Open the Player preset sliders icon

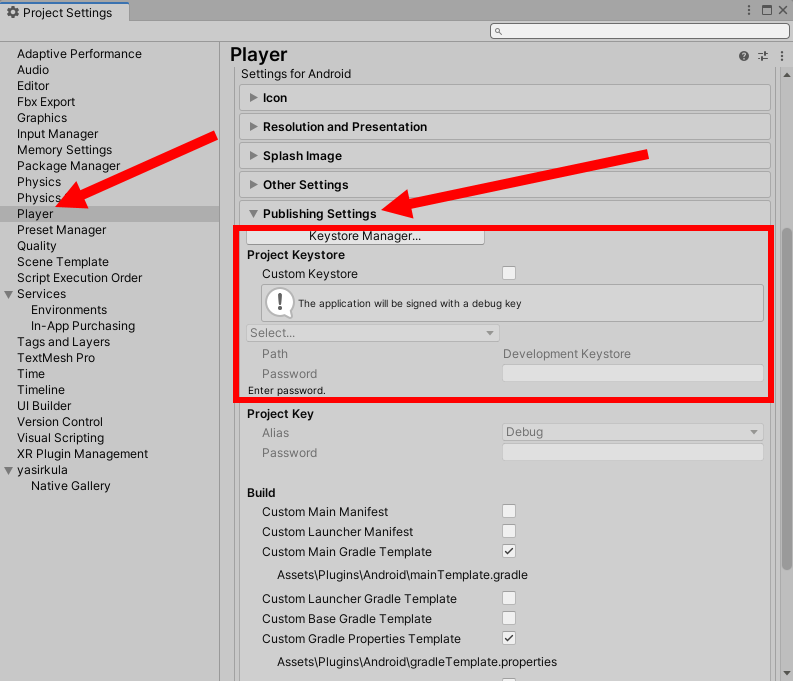[x=763, y=56]
